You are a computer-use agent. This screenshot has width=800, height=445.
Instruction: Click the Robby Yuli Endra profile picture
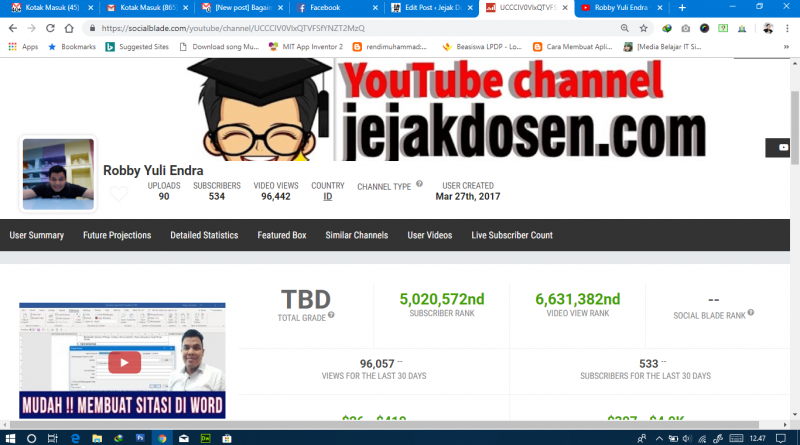(x=58, y=174)
